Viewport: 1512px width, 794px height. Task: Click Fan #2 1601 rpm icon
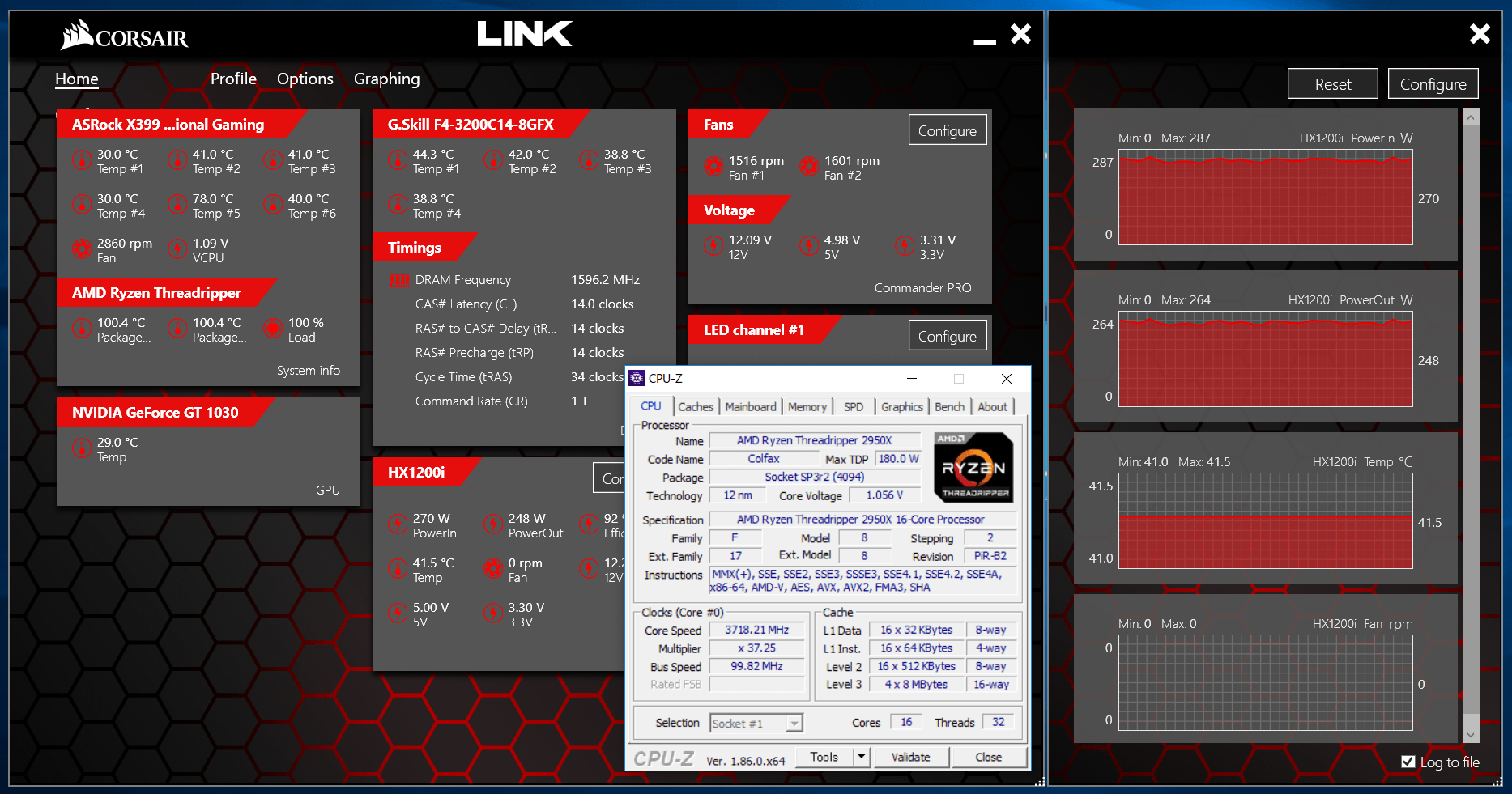click(809, 167)
